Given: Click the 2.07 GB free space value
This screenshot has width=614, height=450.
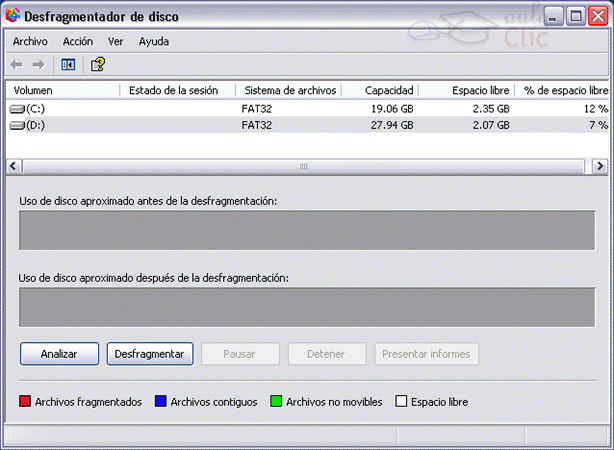Looking at the screenshot, I should [491, 125].
